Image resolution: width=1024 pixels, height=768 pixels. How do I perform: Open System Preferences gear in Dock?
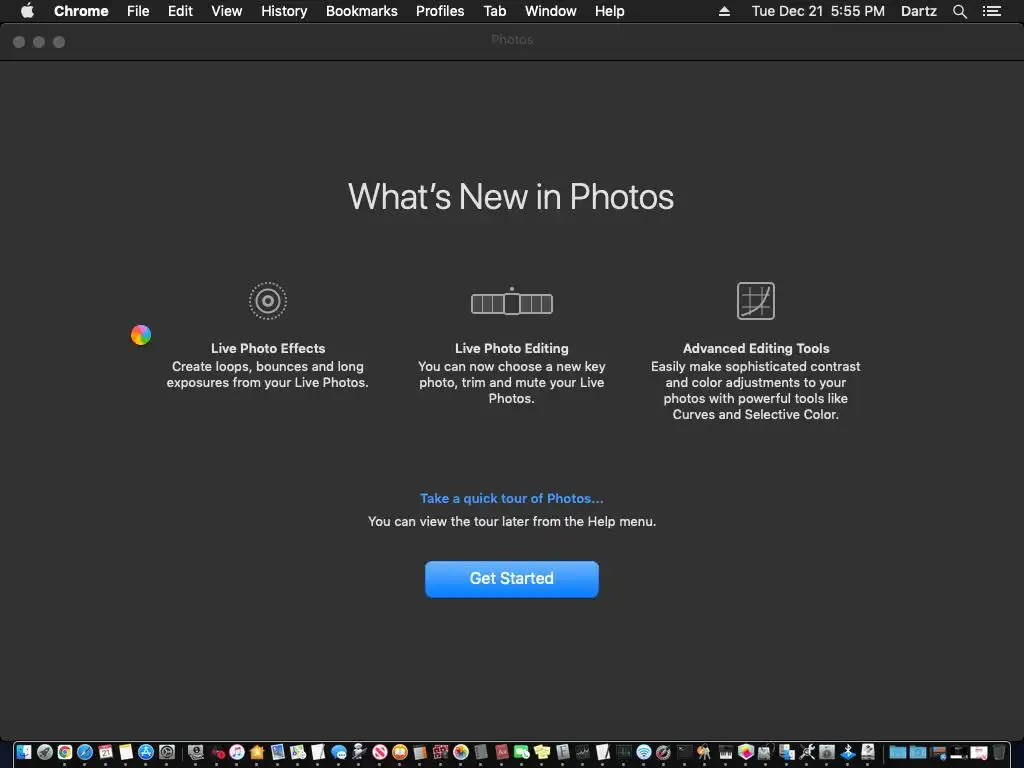(167, 752)
